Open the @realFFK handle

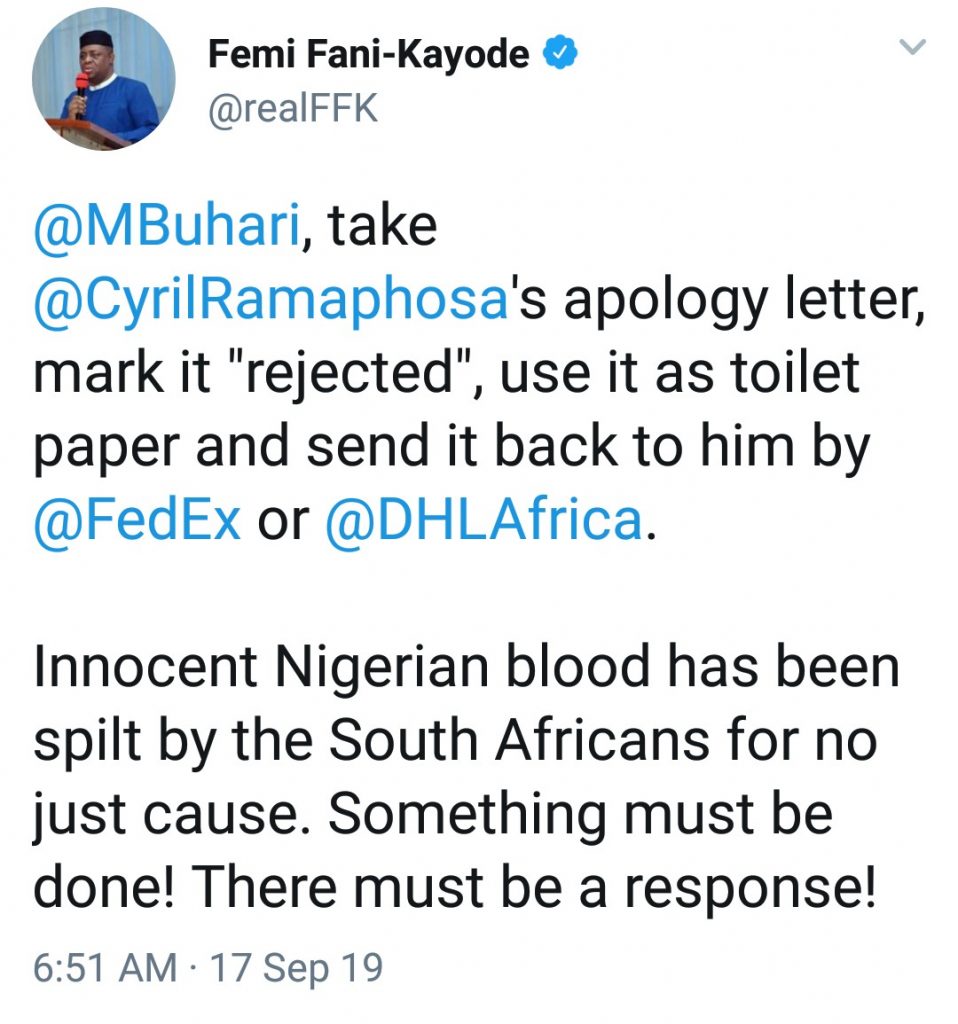[x=293, y=108]
